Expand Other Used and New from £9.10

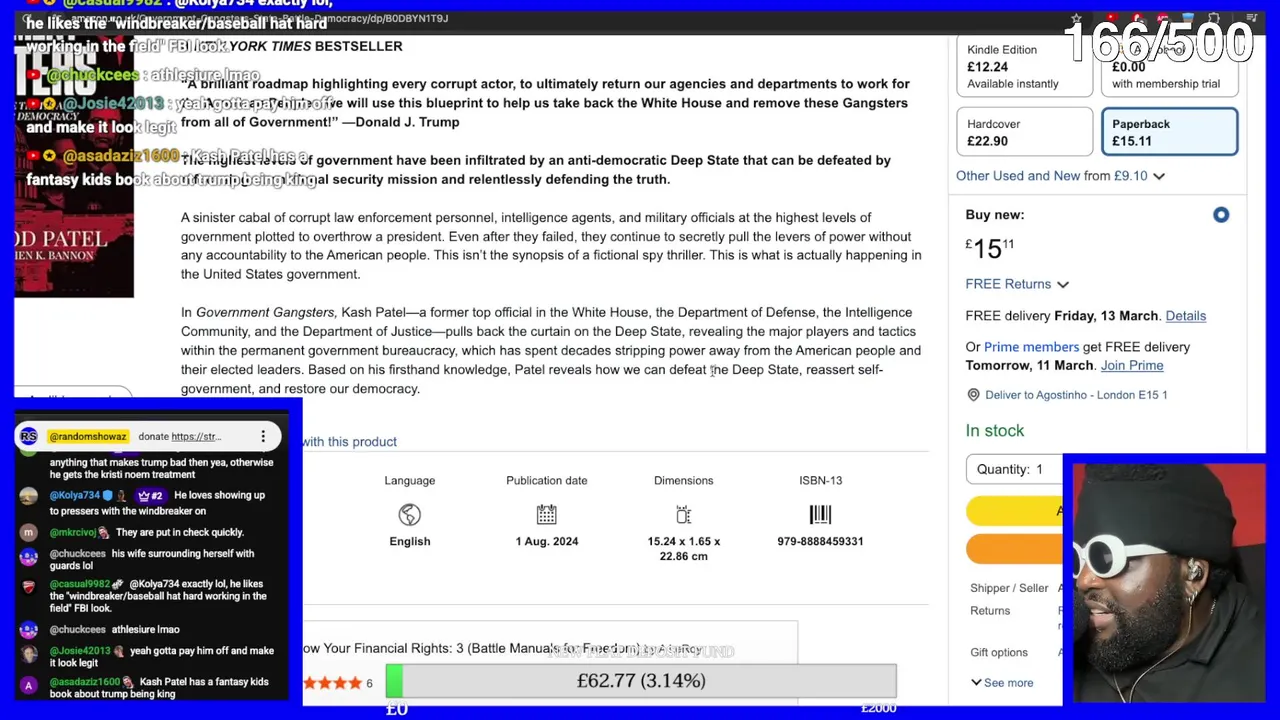click(x=1060, y=176)
